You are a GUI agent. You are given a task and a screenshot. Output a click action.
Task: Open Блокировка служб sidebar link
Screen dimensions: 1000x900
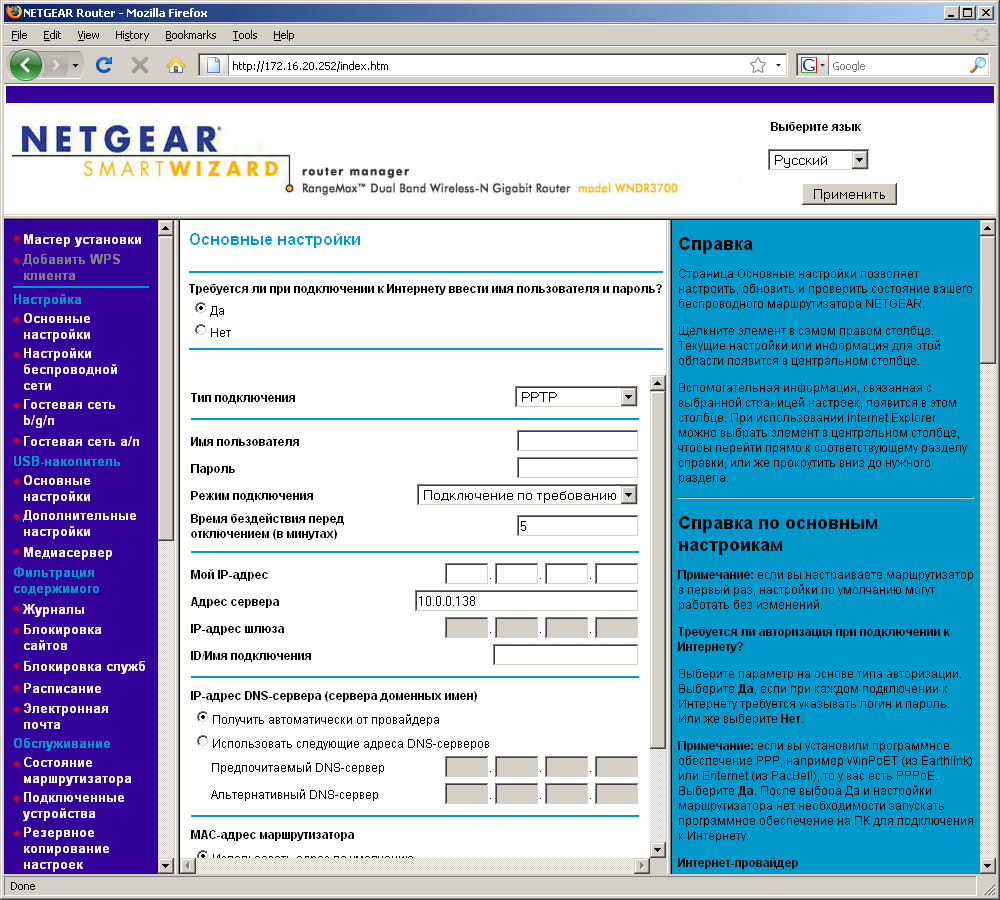(84, 666)
